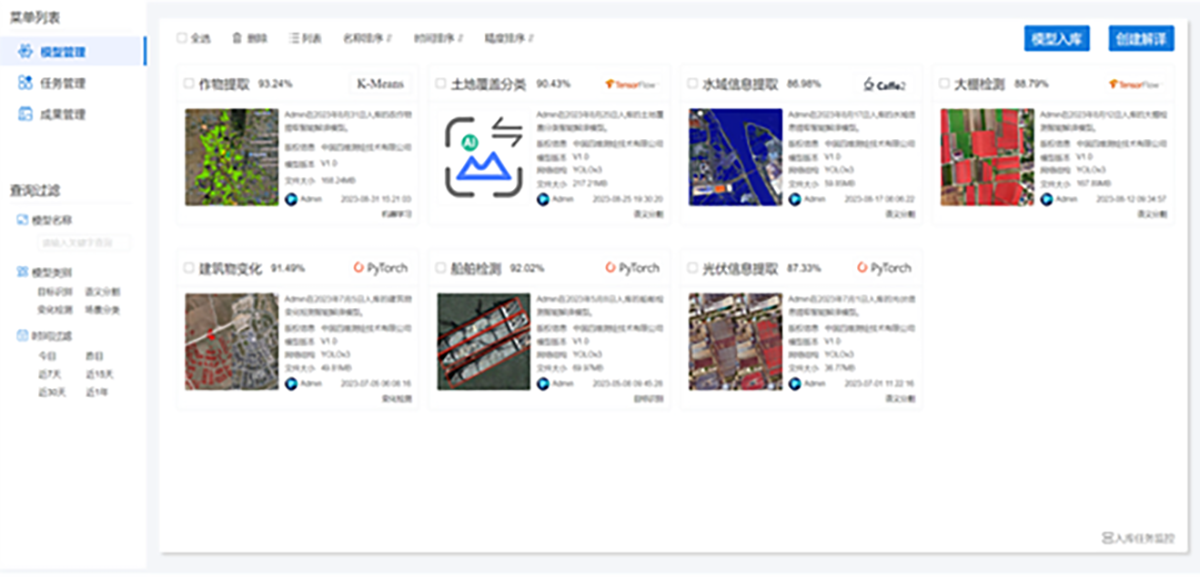This screenshot has height=577, width=1200.
Task: Open 模型管理 in the side menu
Action: (72, 51)
